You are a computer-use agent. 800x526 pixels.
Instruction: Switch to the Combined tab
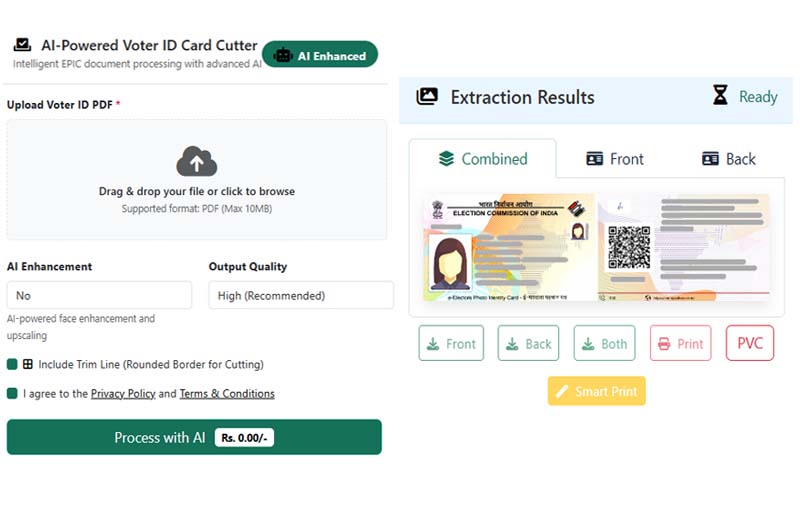(x=483, y=159)
